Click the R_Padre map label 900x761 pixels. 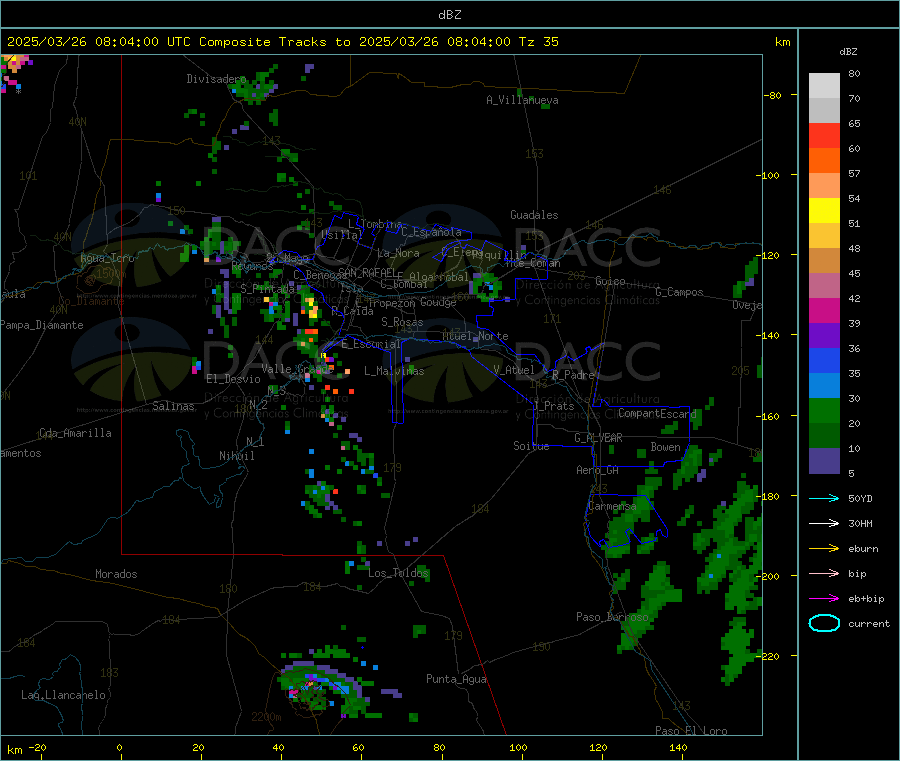pyautogui.click(x=573, y=375)
